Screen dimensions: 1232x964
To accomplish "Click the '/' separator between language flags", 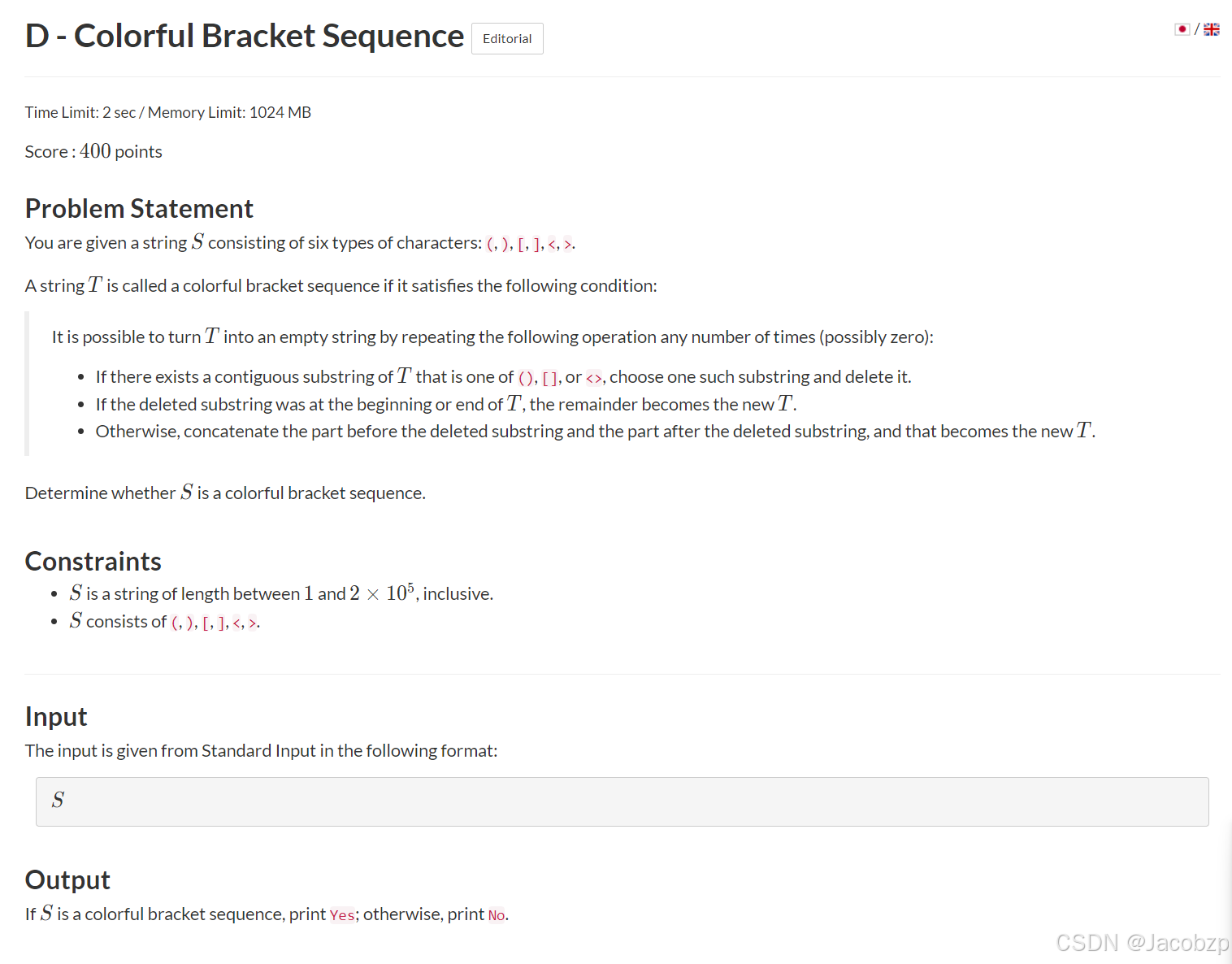I will pyautogui.click(x=1196, y=28).
